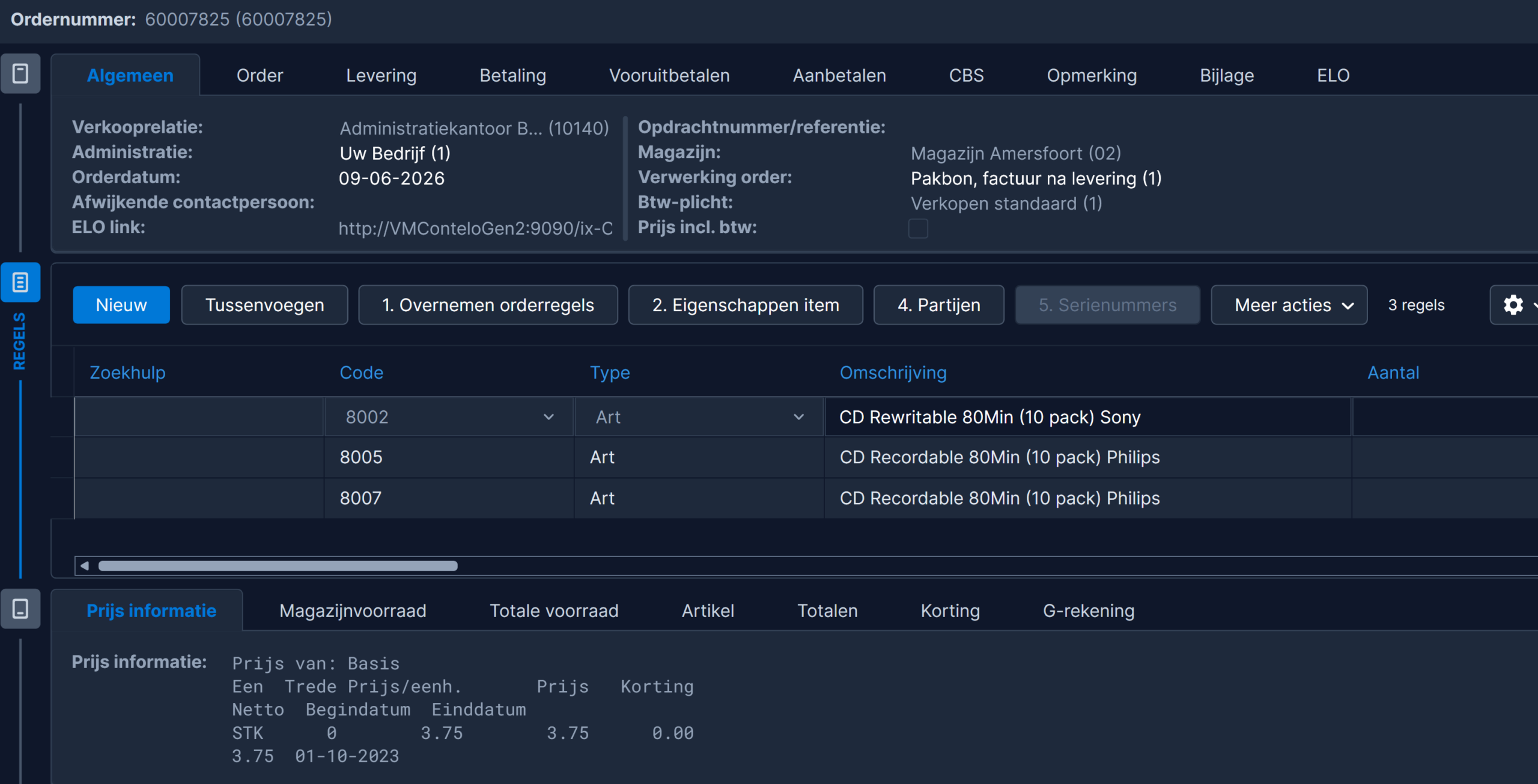The height and width of the screenshot is (784, 1538).
Task: Open the Meer acties dropdown
Action: (x=1289, y=305)
